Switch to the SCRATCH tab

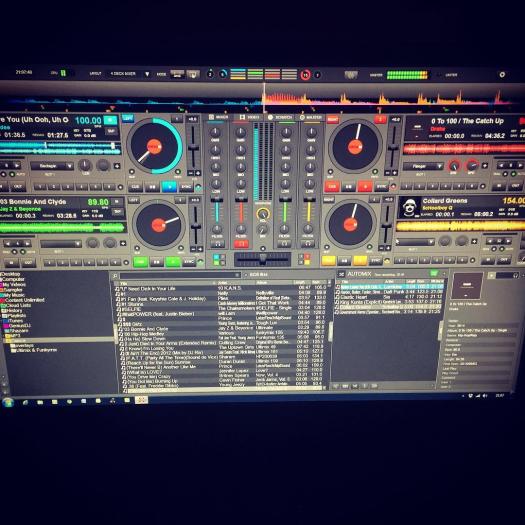click(x=280, y=118)
